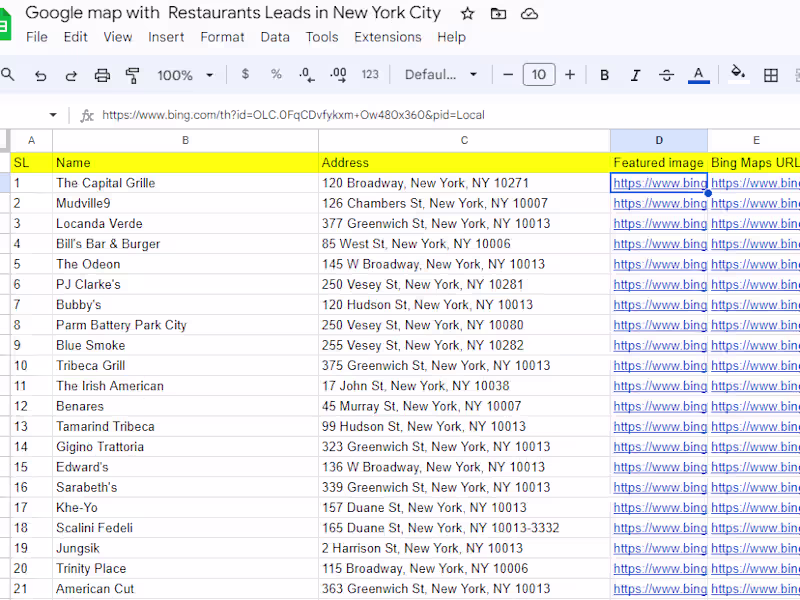Open Featured image link for Bubby's row
The width and height of the screenshot is (800, 600).
coord(660,305)
